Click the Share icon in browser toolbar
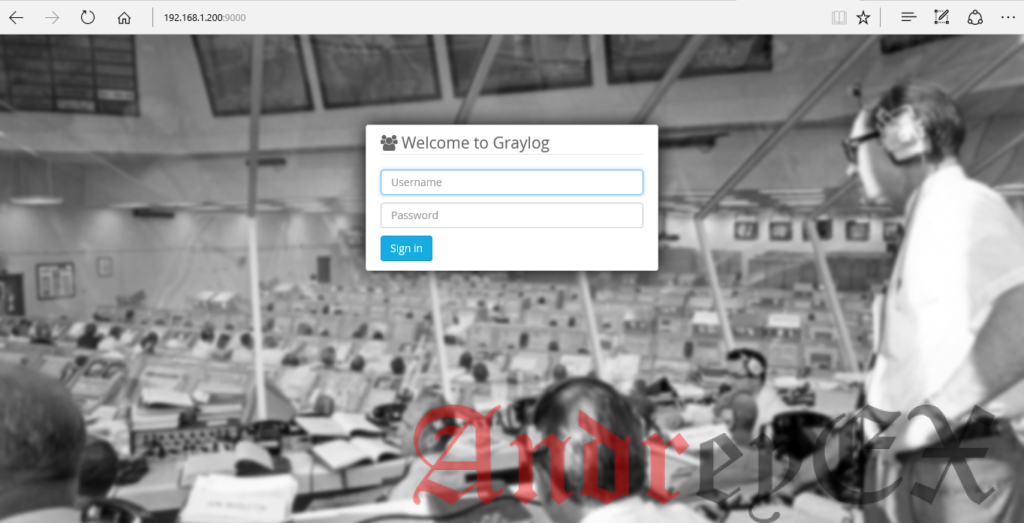Image resolution: width=1024 pixels, height=523 pixels. tap(975, 18)
